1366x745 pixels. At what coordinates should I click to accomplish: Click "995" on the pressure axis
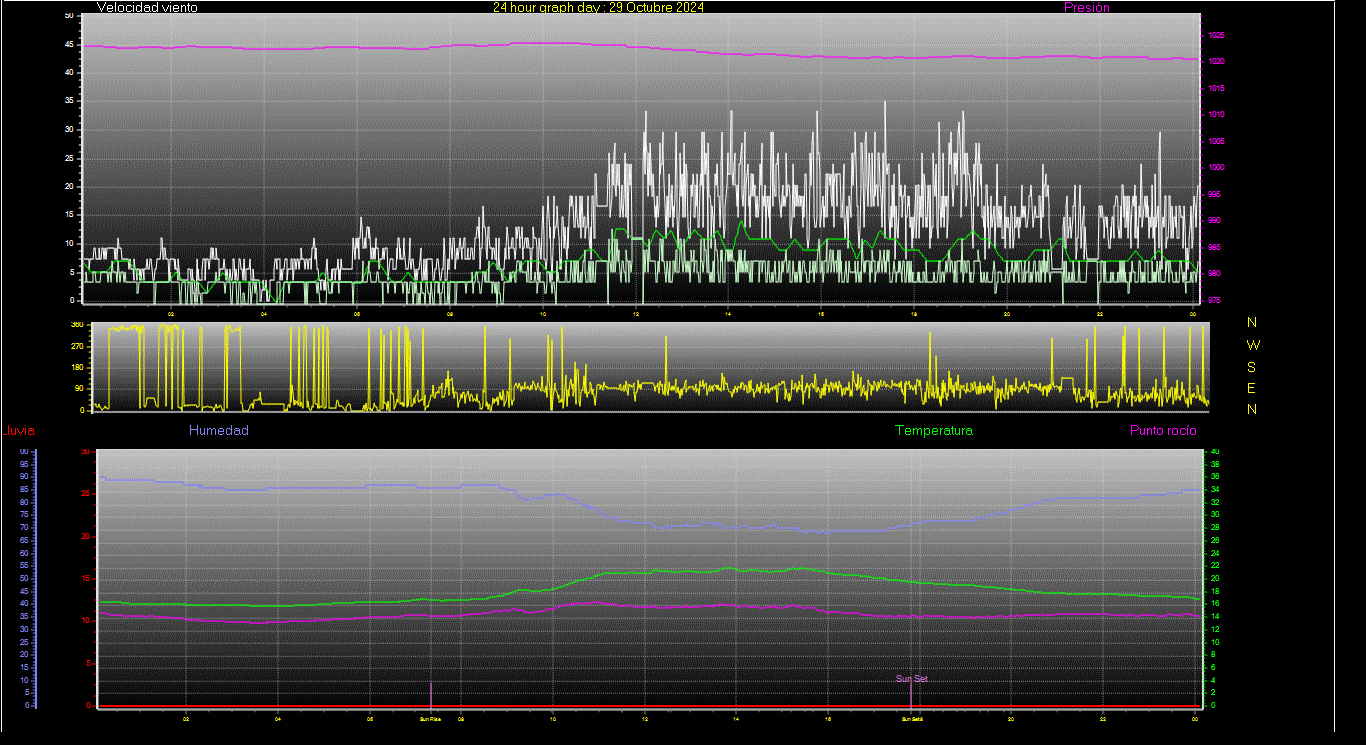(x=1214, y=194)
